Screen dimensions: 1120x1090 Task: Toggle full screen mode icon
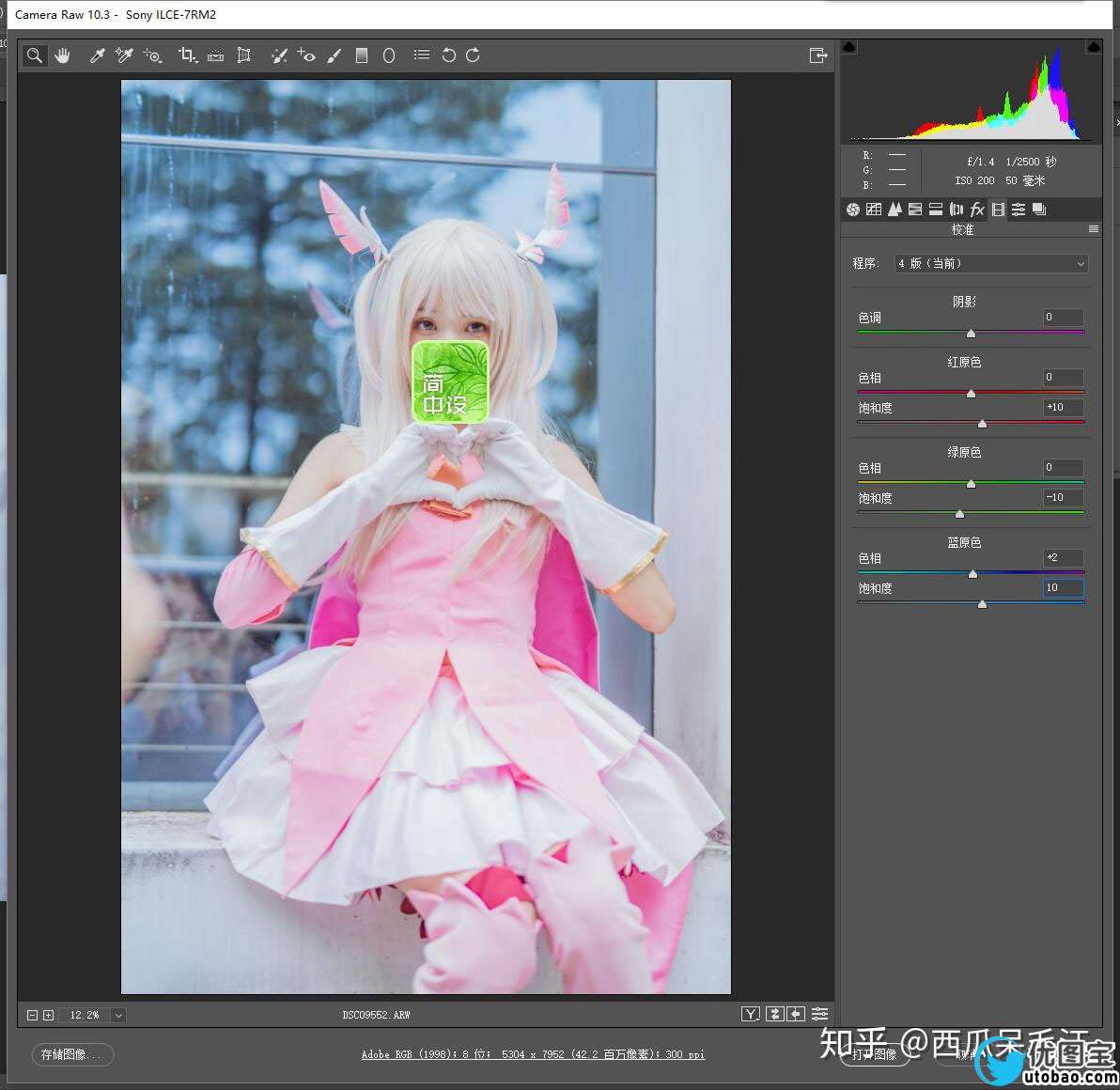tap(817, 55)
